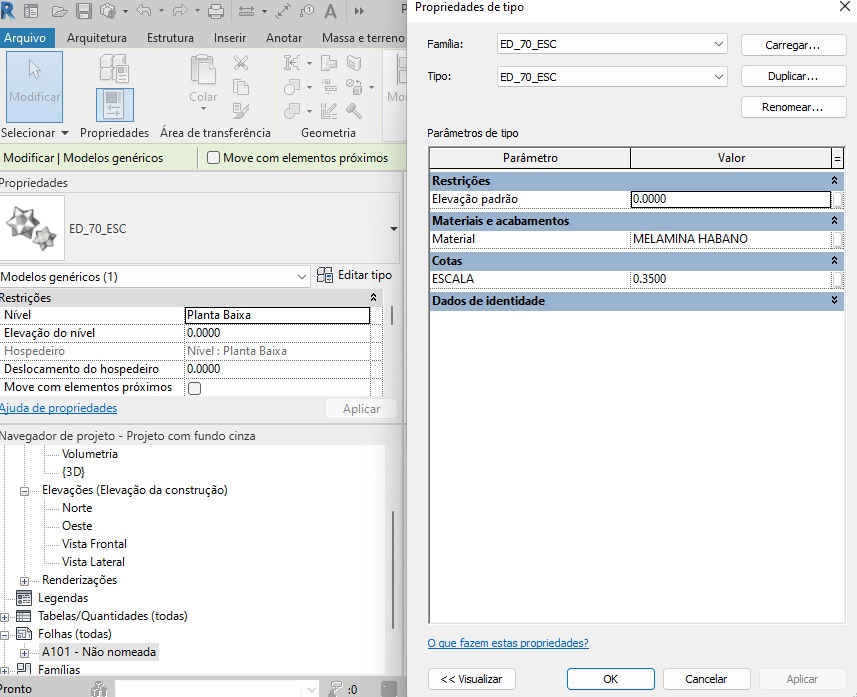Open the Arquitetura ribbon tab
The image size is (857, 697).
(97, 38)
